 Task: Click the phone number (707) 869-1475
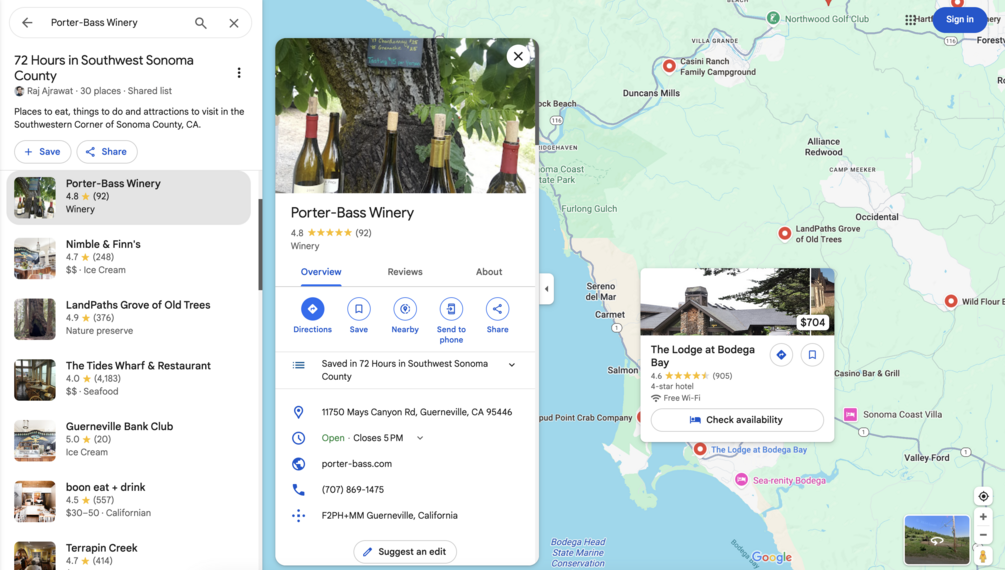(353, 489)
